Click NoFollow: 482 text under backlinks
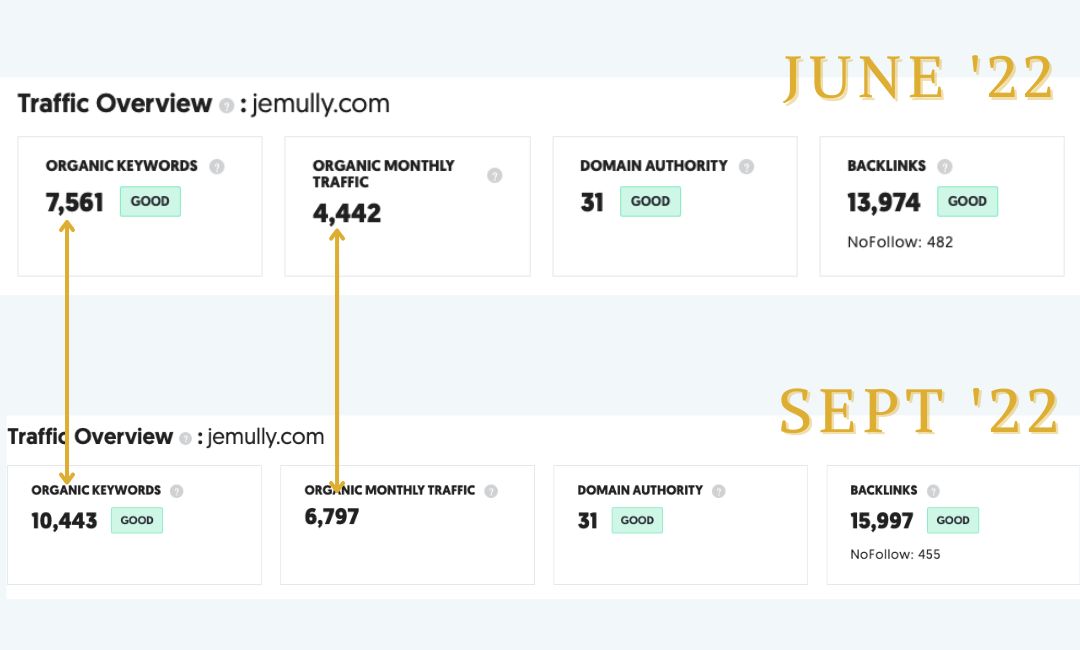This screenshot has height=650, width=1080. [900, 242]
